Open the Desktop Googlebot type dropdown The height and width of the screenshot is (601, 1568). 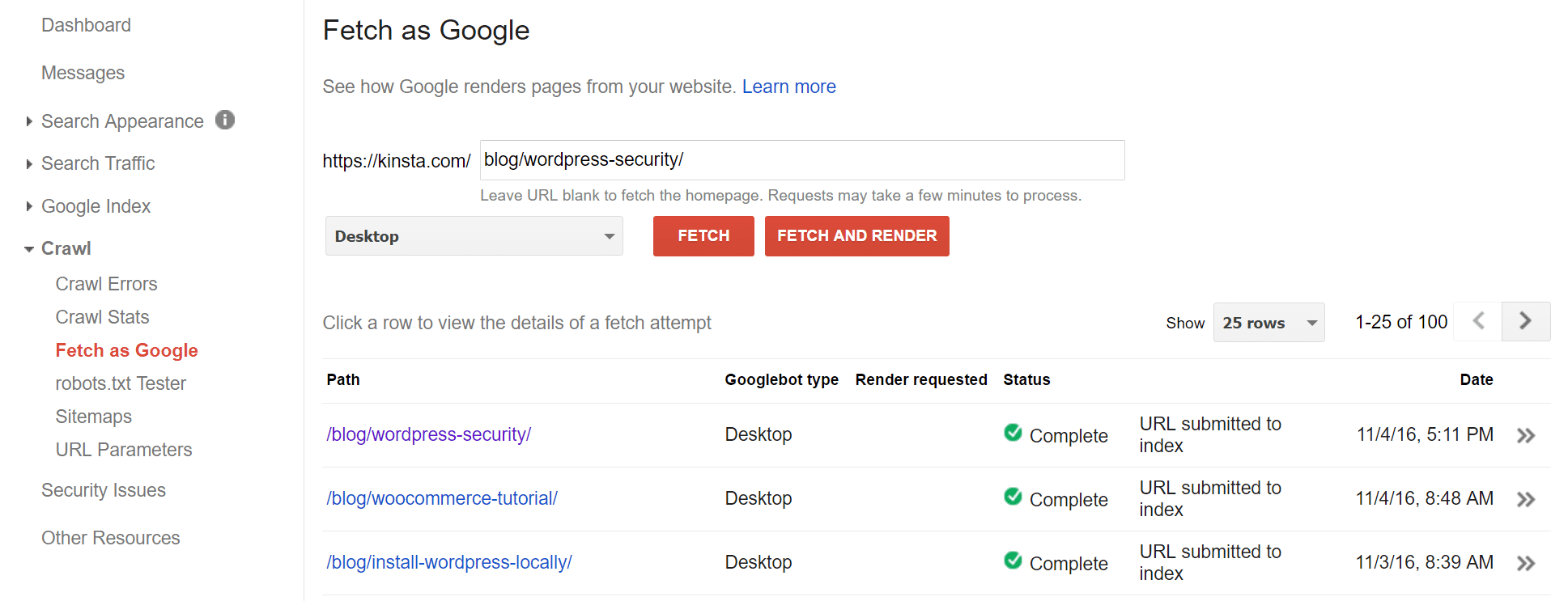point(474,236)
